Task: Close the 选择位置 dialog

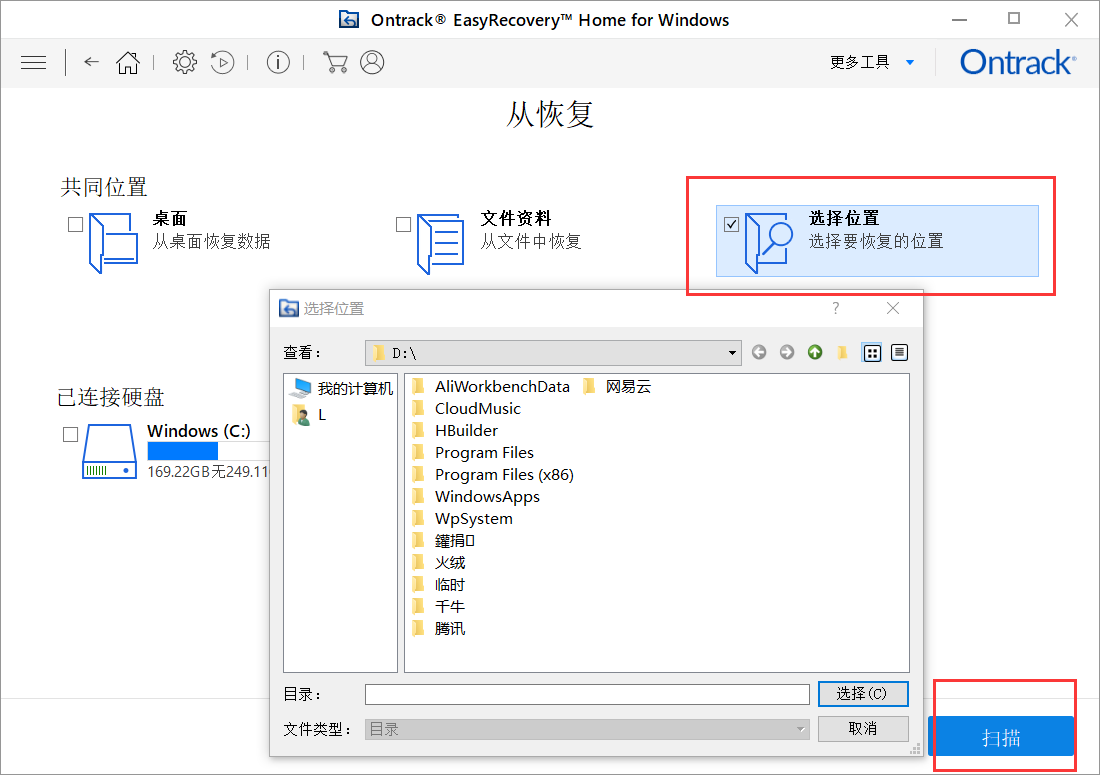Action: pos(892,308)
